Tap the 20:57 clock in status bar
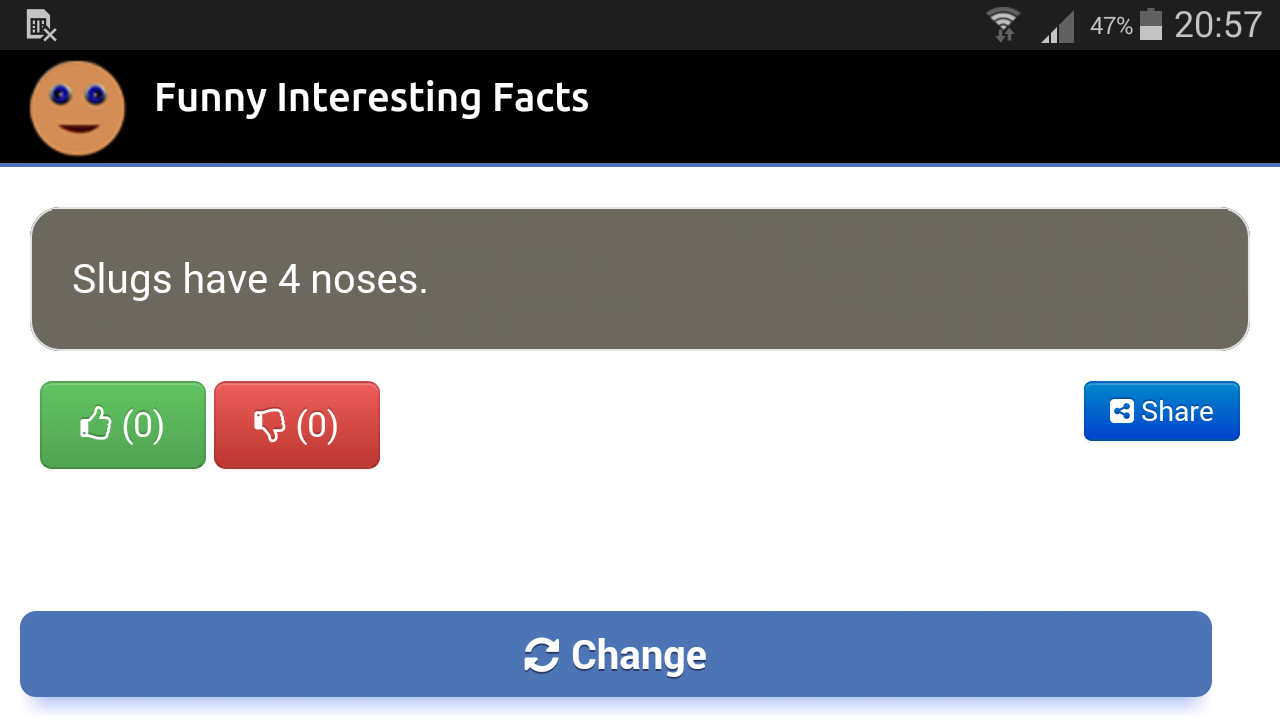Viewport: 1280px width, 720px height. (1218, 25)
